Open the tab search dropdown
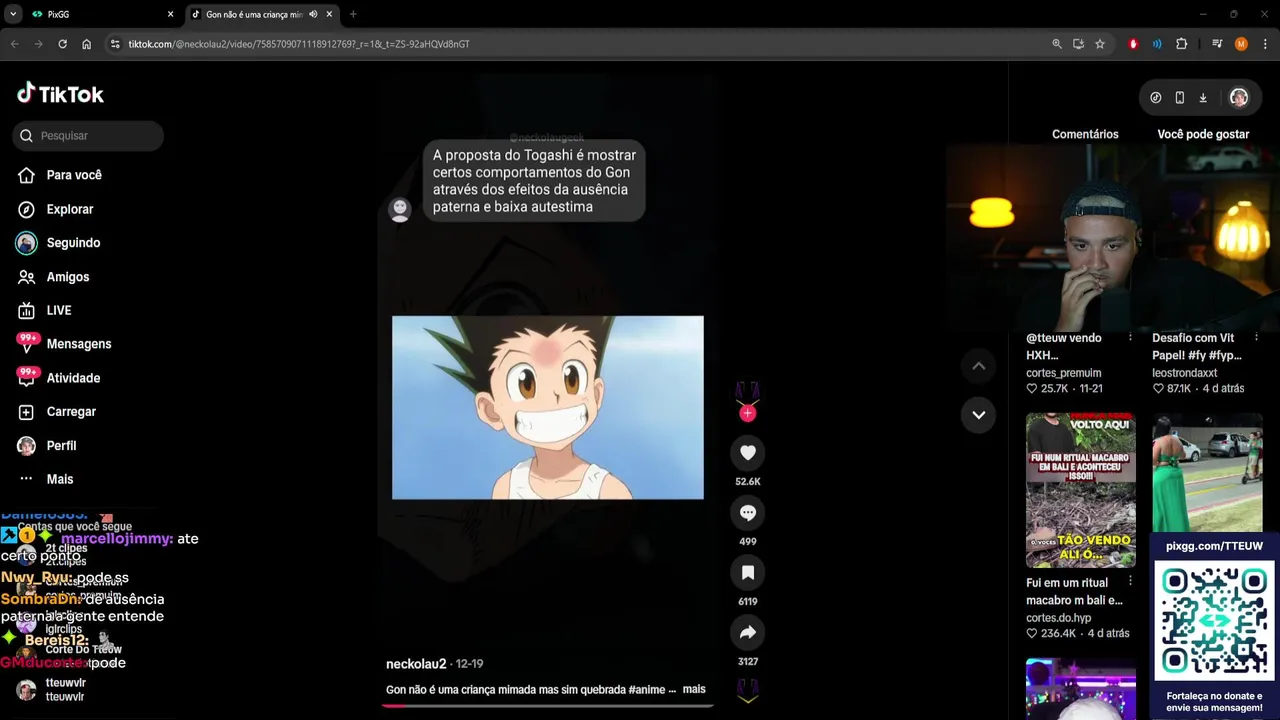Screen dimensions: 1280x720 13,15
